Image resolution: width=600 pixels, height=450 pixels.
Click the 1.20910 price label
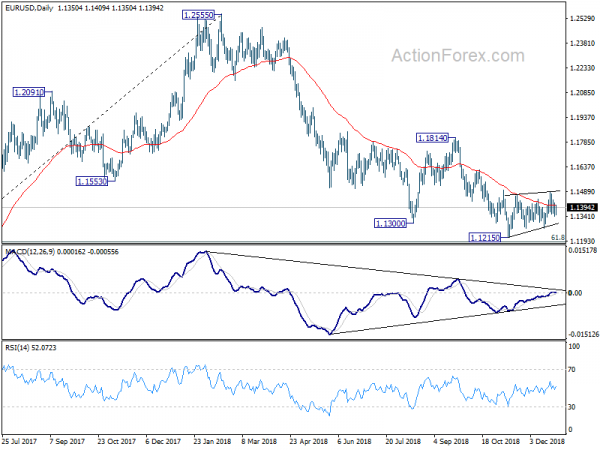pos(29,92)
